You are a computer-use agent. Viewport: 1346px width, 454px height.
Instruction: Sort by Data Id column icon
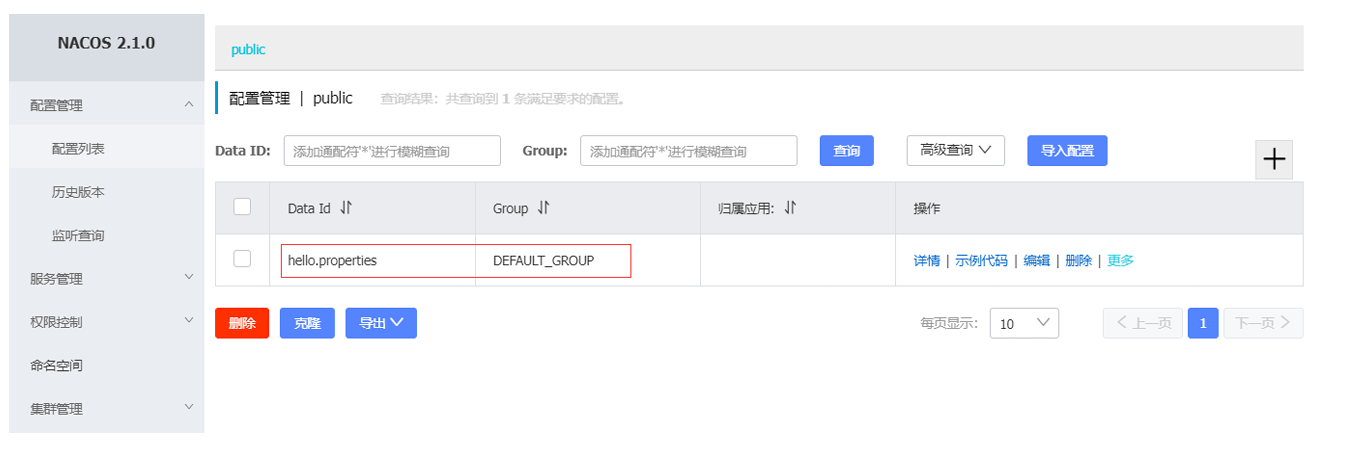tap(346, 208)
